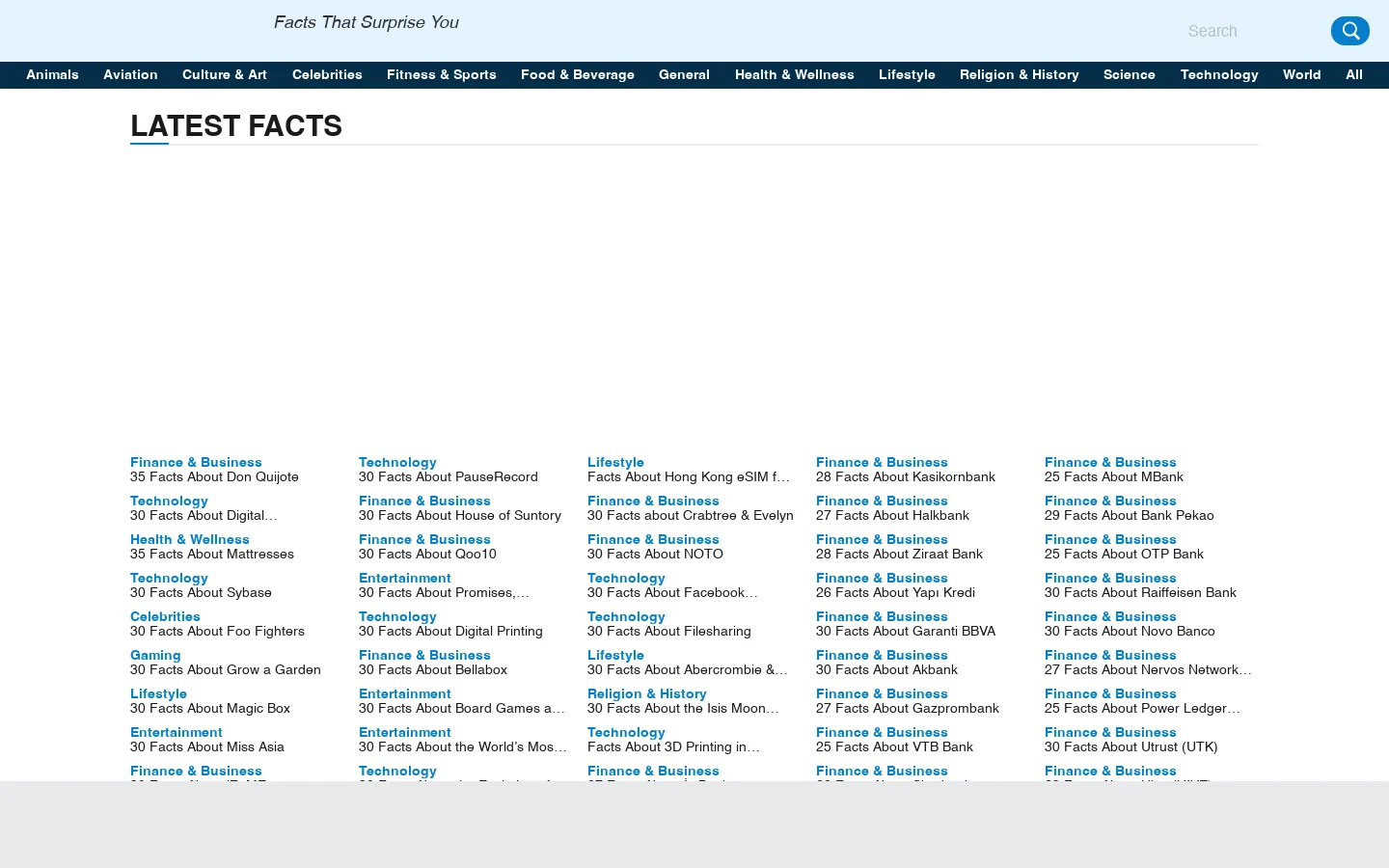Select Food & Beverage in the navigation bar
1389x868 pixels.
point(578,74)
